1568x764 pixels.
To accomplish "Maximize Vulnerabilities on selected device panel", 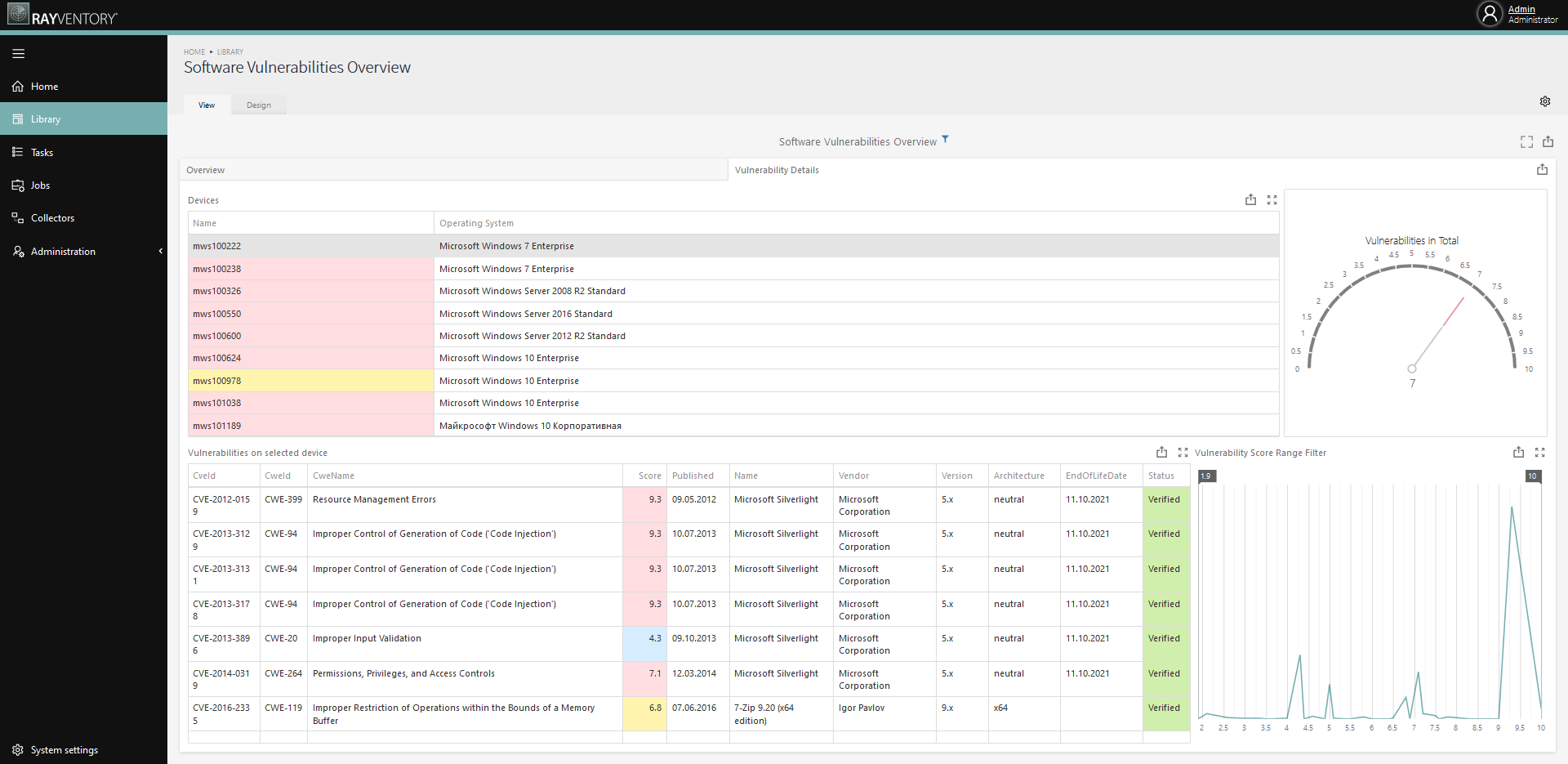I will [1183, 452].
